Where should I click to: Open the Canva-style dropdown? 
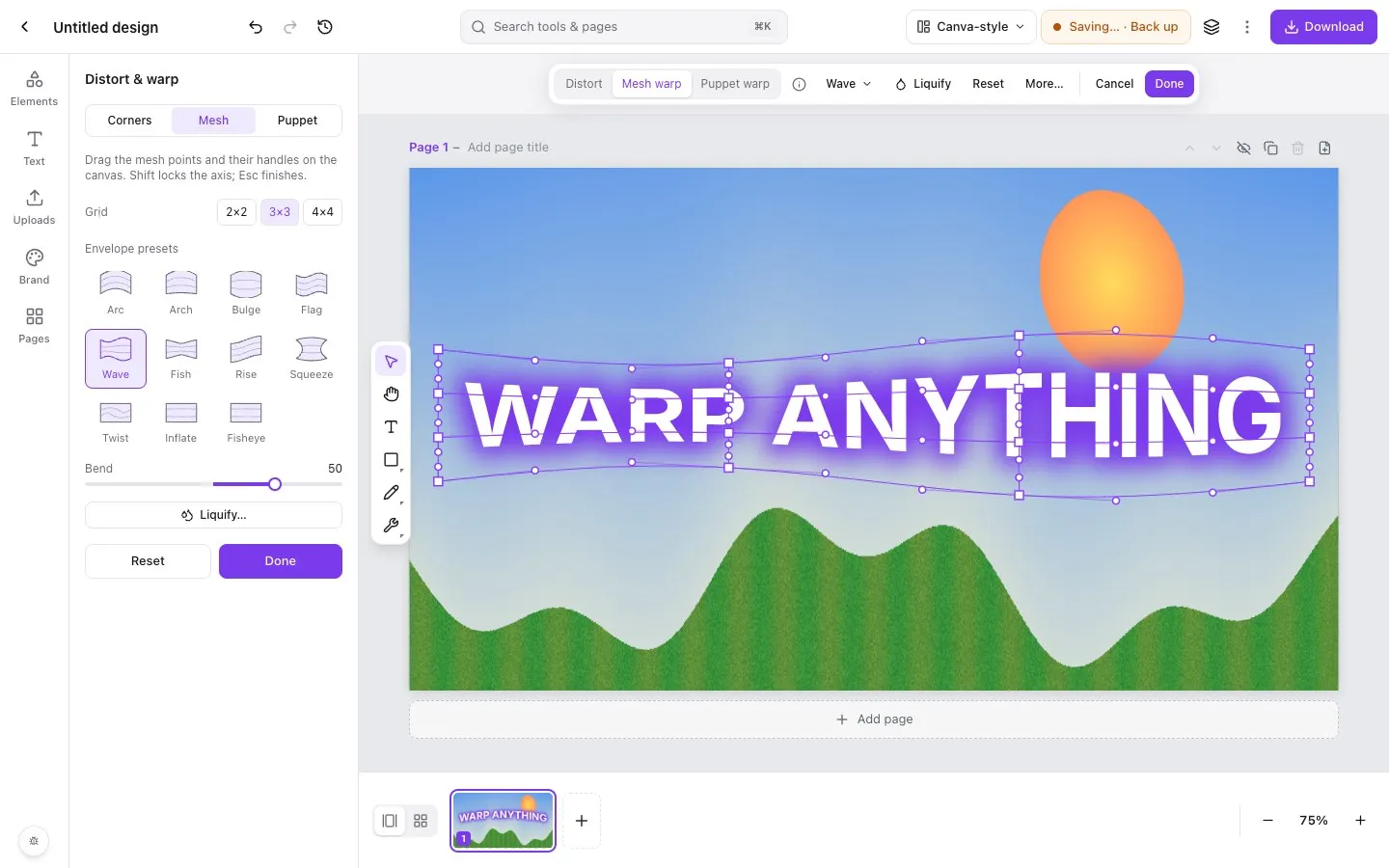tap(970, 27)
